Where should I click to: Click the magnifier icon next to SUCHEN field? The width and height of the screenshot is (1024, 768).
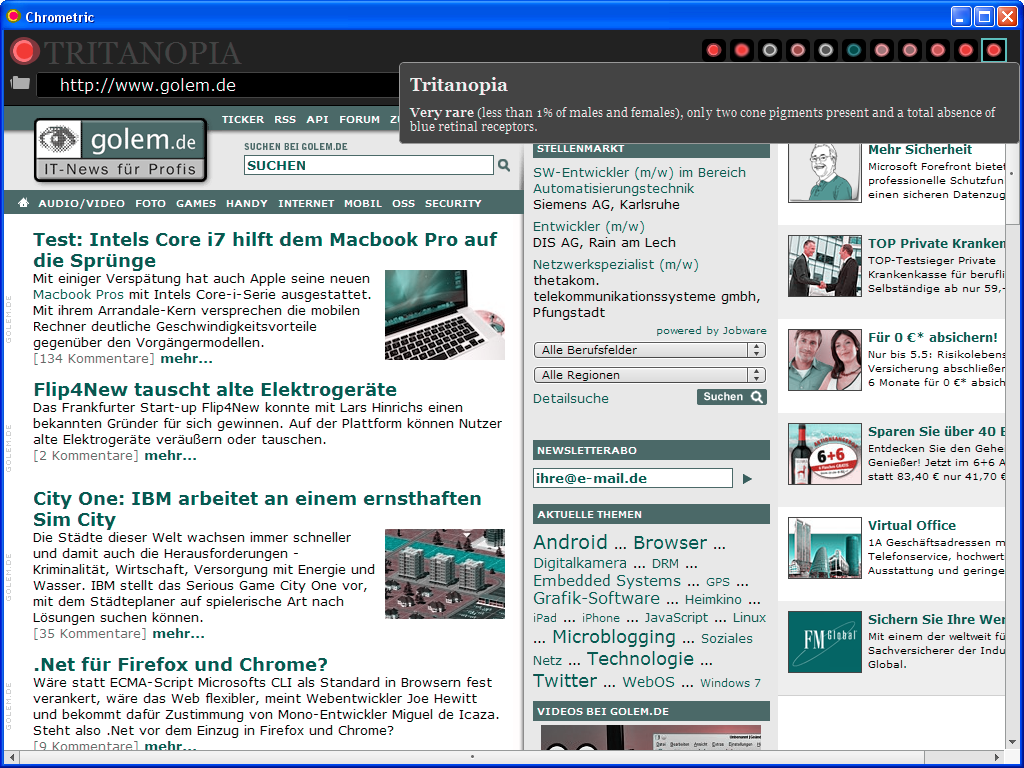pyautogui.click(x=504, y=165)
